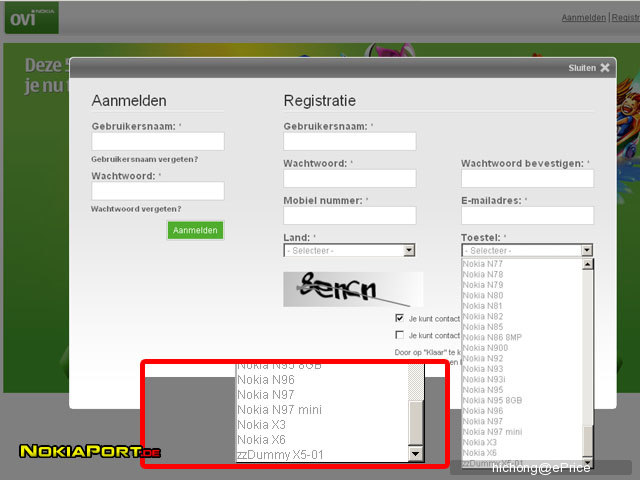Select Nokia N92 from device list
This screenshot has height=480, width=640.
coord(522,358)
